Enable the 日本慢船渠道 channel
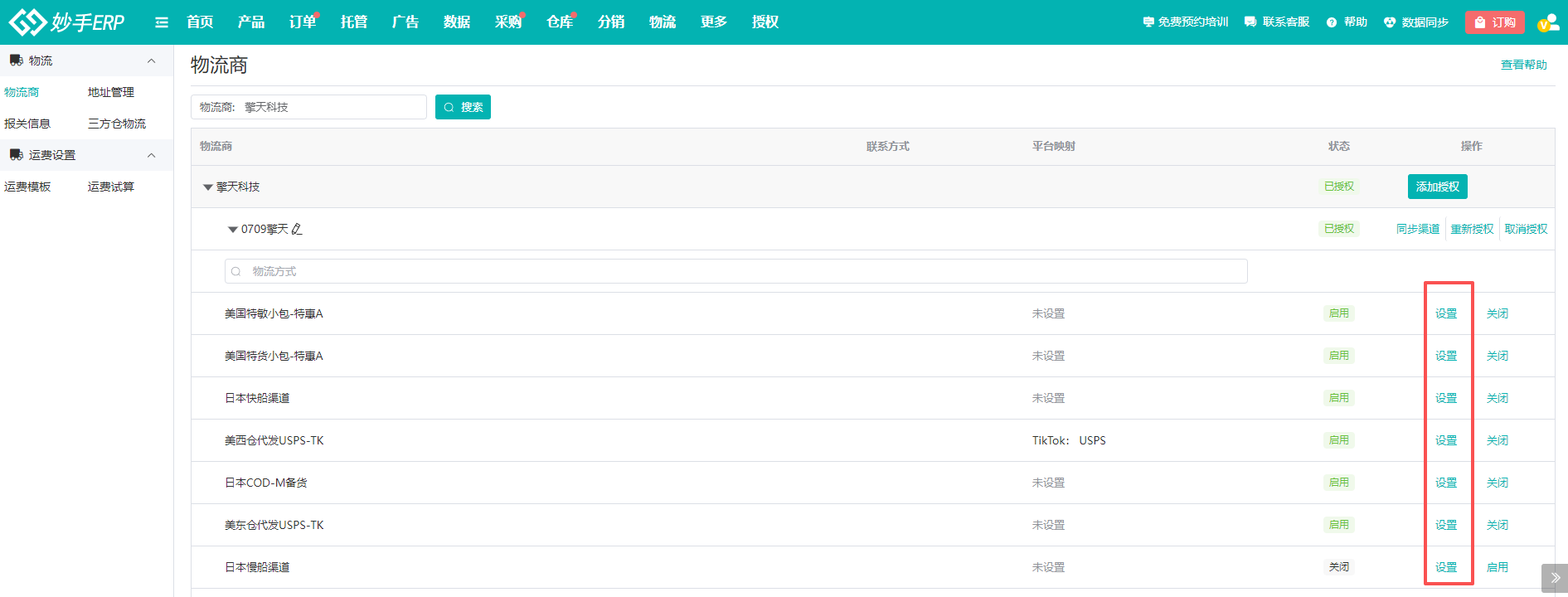Screen dimensions: 1568x597 click(1497, 567)
